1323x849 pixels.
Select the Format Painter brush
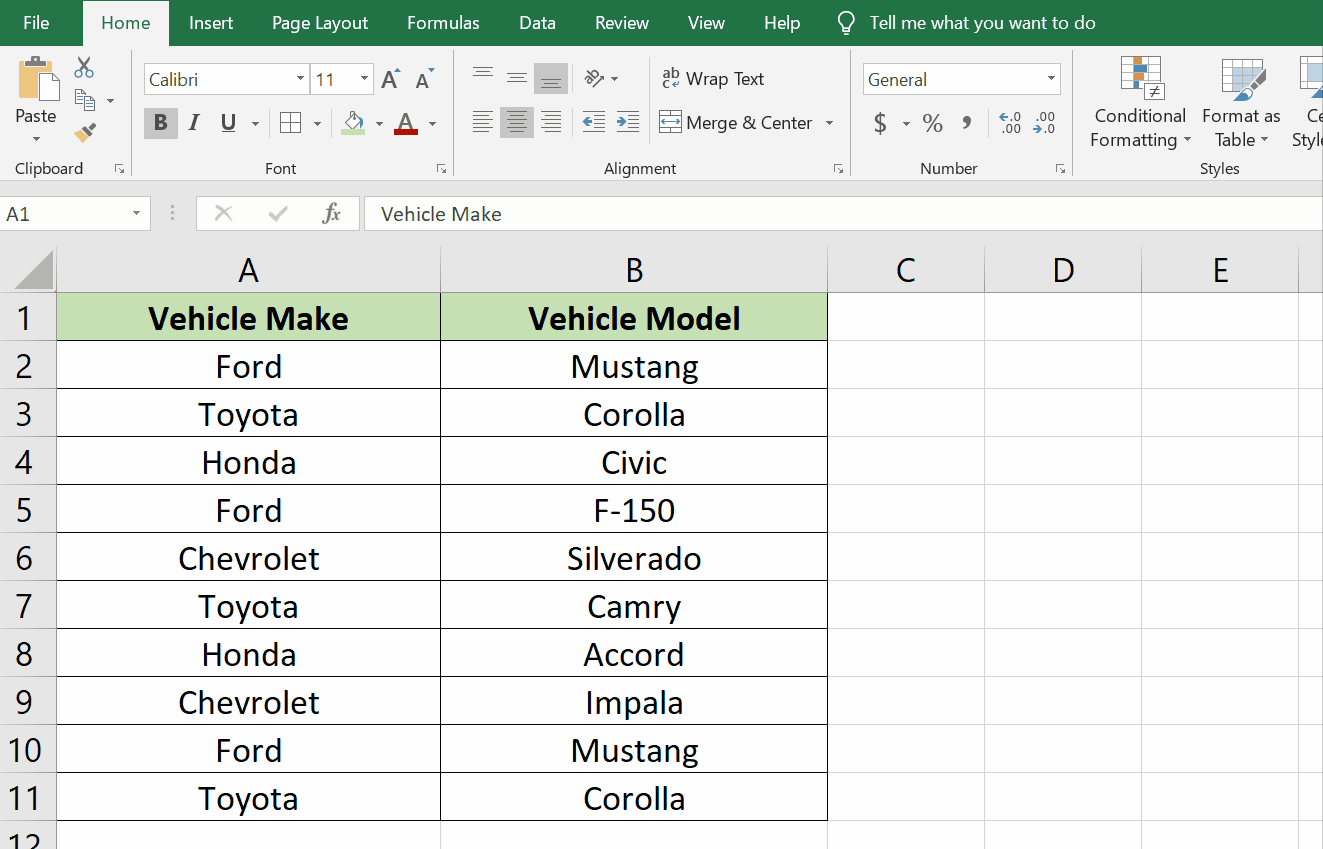click(x=85, y=133)
